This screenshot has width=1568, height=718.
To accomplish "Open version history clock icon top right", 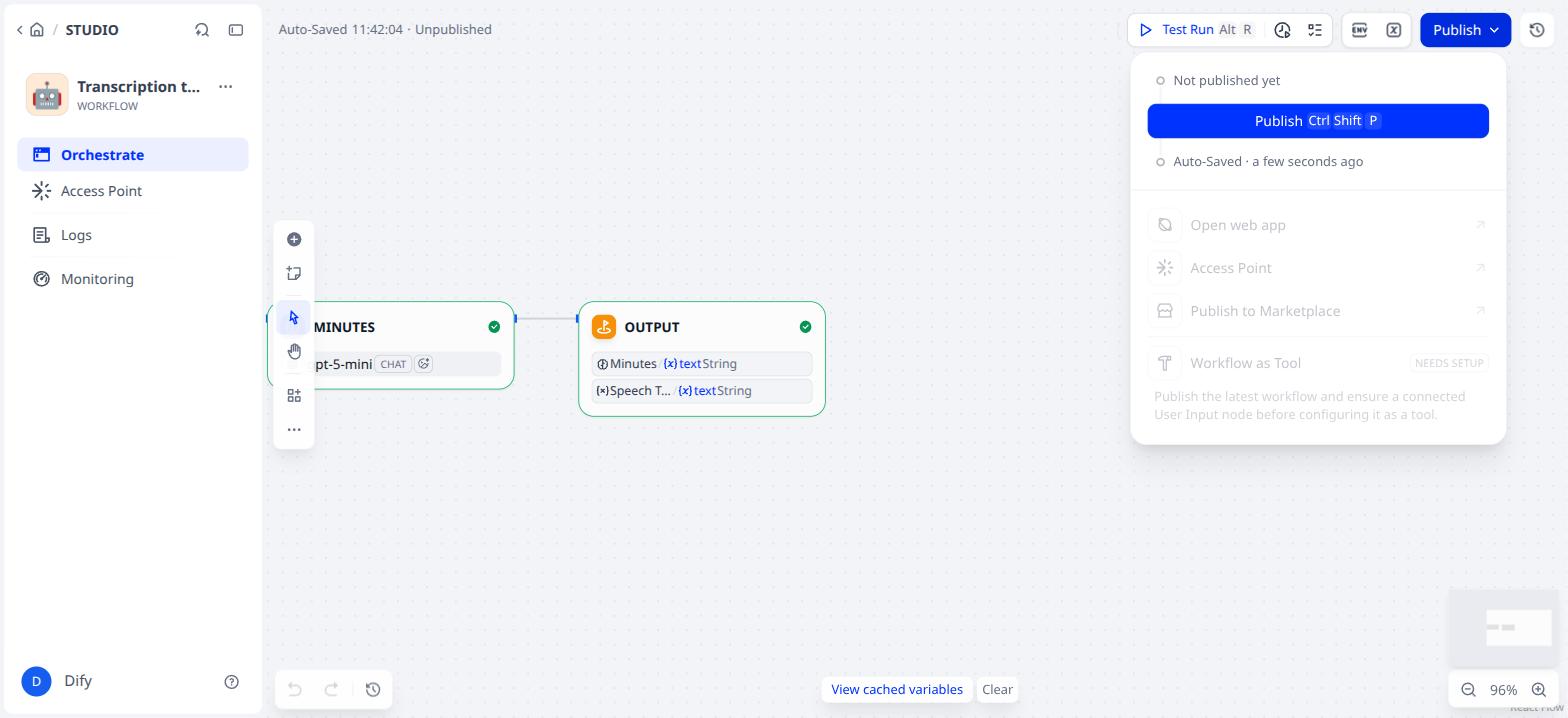I will pyautogui.click(x=1537, y=30).
